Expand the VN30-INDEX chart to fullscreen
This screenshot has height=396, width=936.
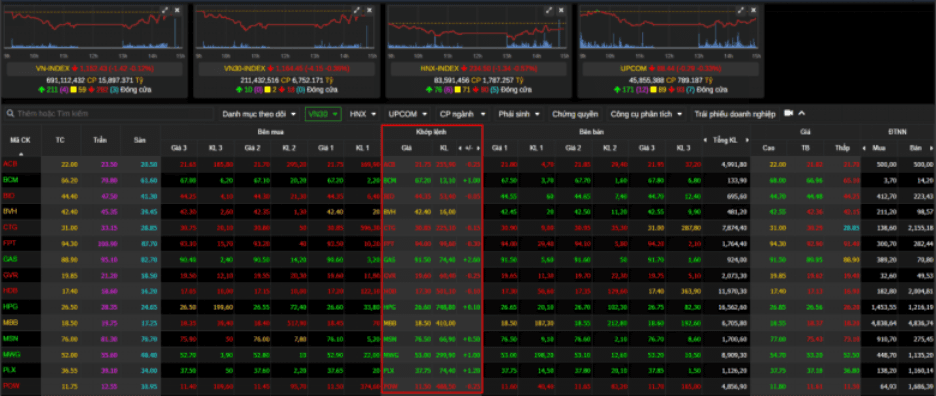coord(357,10)
